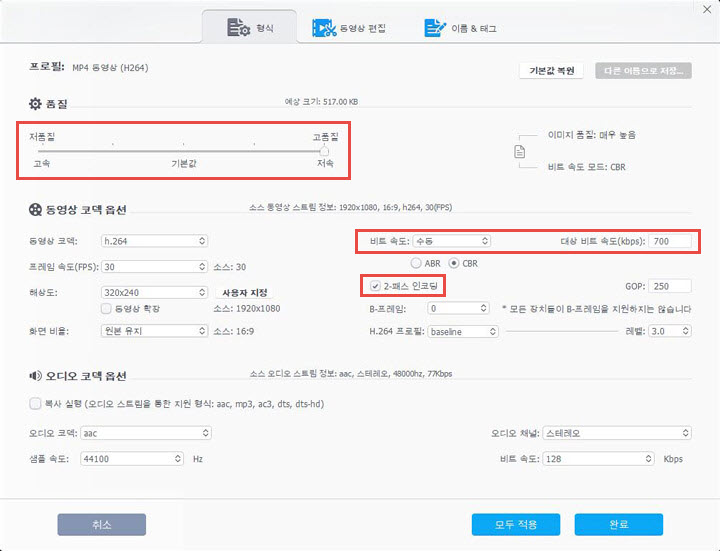Set quality slider to 저품질 end

[41, 151]
